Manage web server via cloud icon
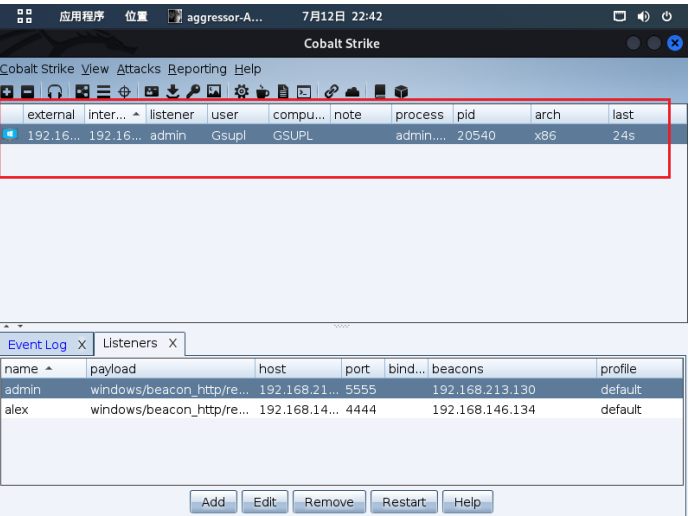This screenshot has height=516, width=691. coord(352,92)
